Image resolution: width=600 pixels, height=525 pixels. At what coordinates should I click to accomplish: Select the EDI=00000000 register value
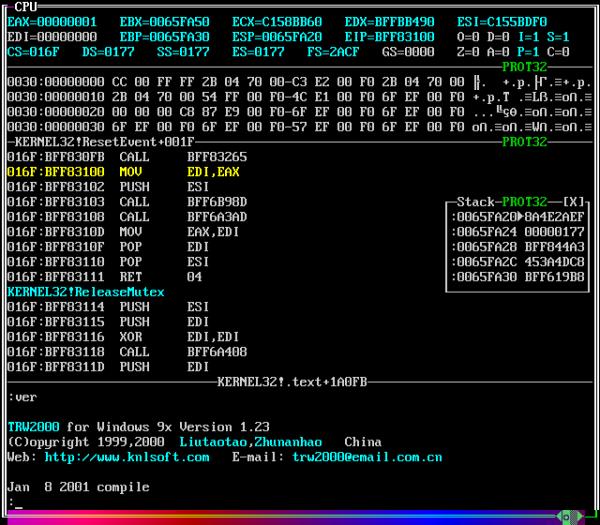pos(52,37)
